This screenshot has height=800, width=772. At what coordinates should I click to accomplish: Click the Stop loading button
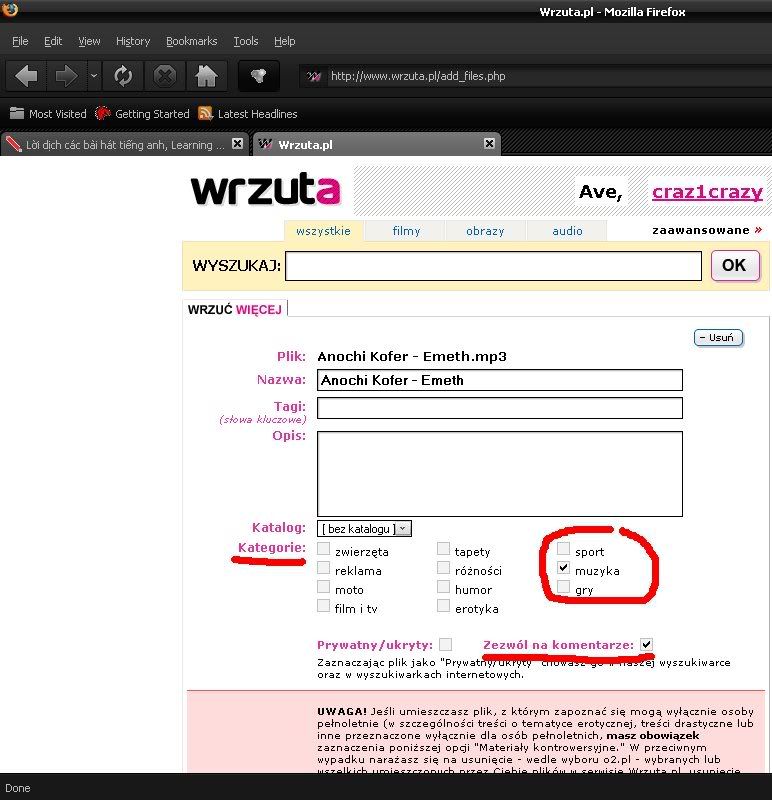[165, 76]
